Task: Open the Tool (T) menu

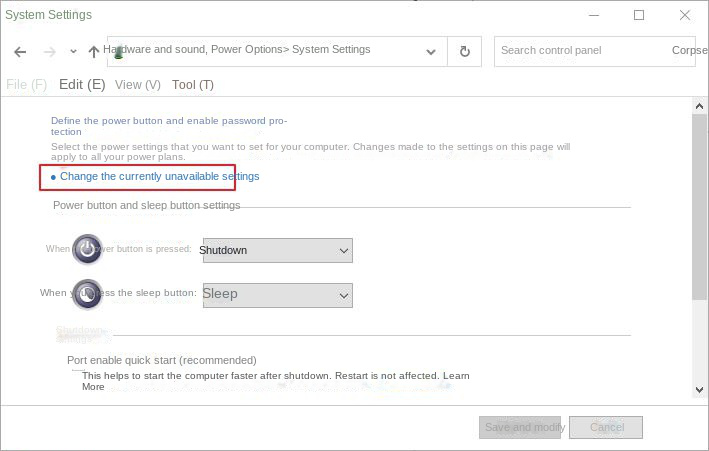Action: (193, 85)
